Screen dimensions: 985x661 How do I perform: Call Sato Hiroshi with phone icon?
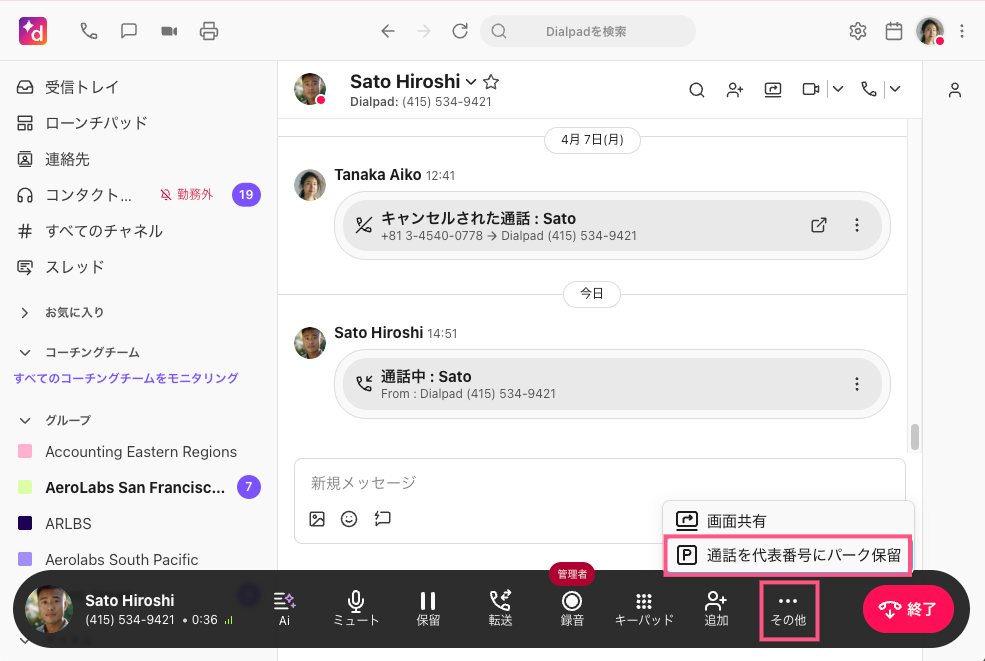(x=869, y=89)
